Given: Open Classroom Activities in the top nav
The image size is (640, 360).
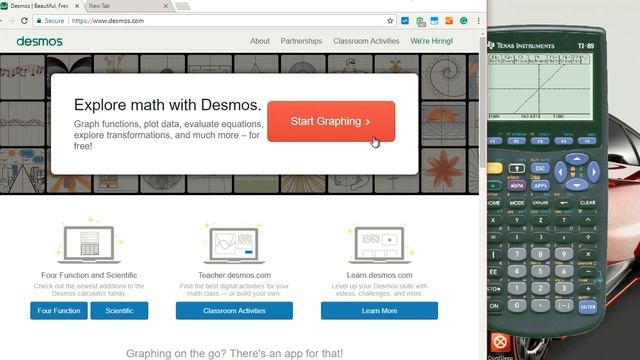Looking at the screenshot, I should [x=366, y=41].
